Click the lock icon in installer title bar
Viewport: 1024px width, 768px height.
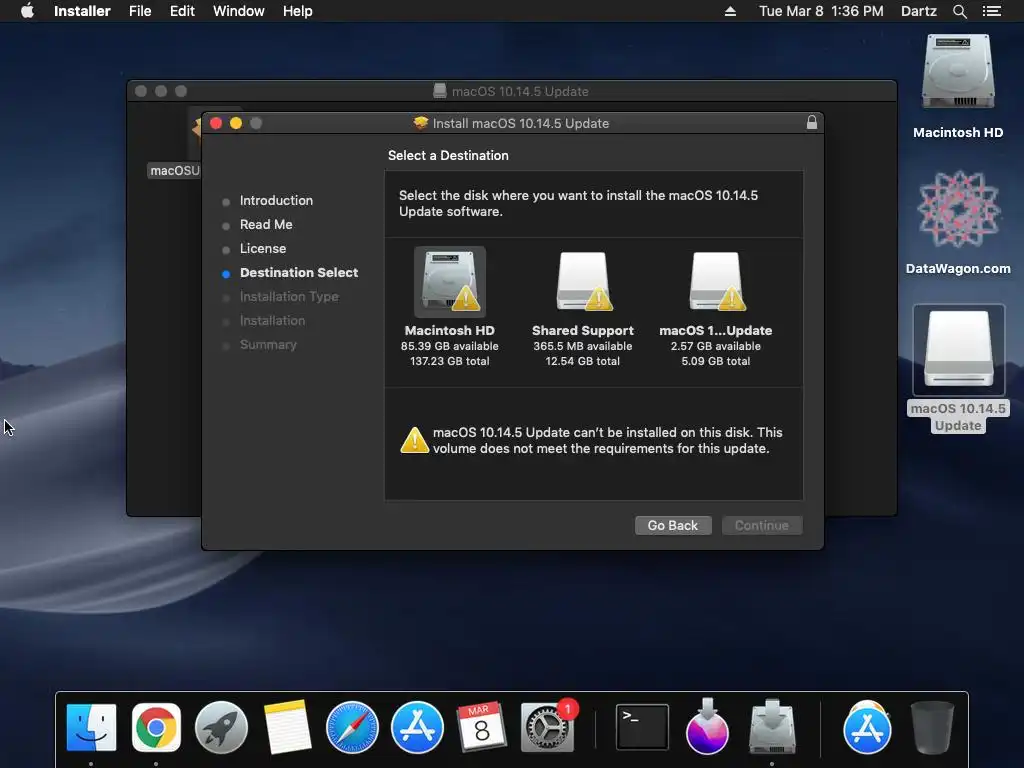(812, 122)
